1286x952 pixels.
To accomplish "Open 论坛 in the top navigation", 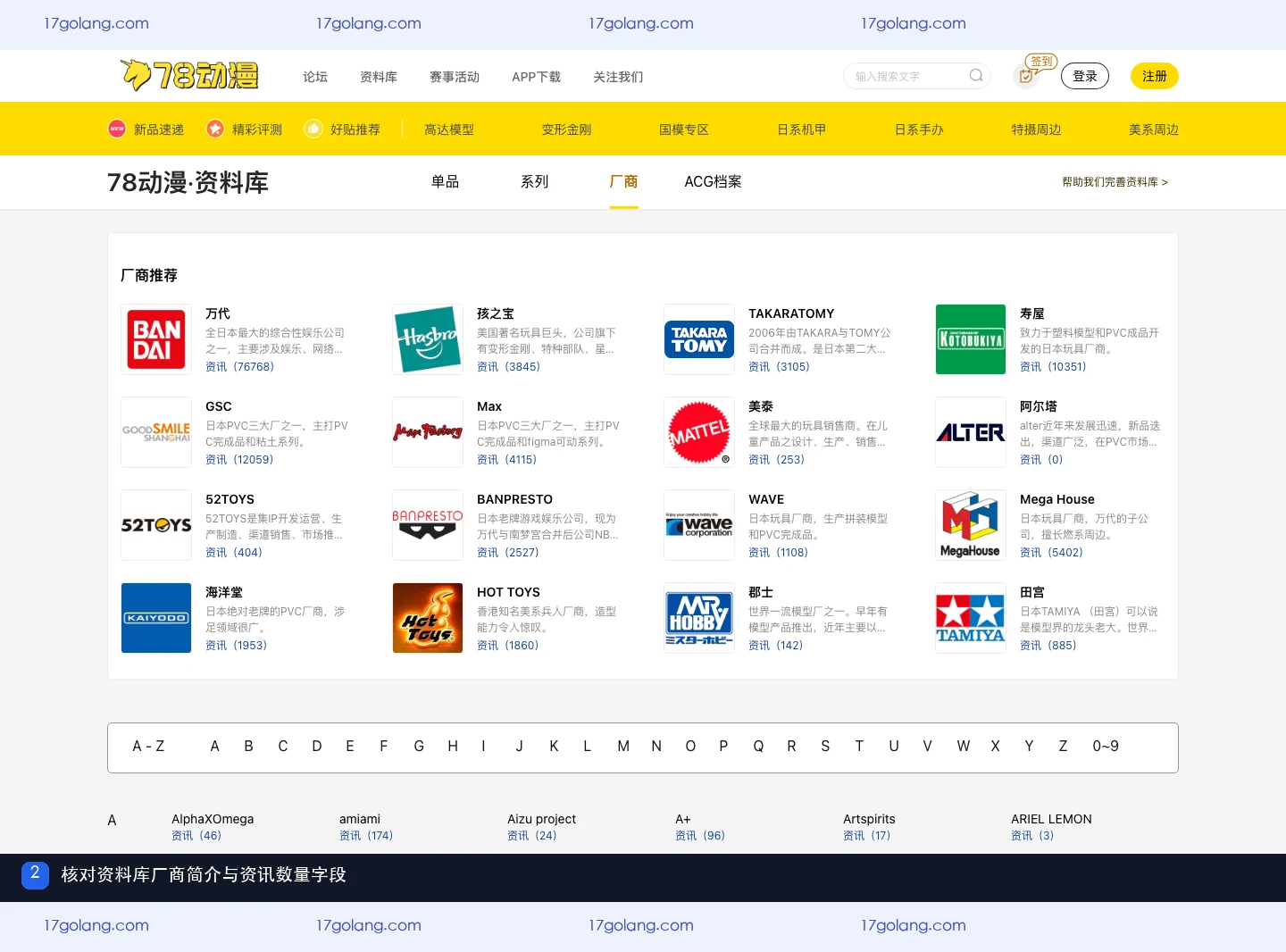I will pyautogui.click(x=315, y=77).
